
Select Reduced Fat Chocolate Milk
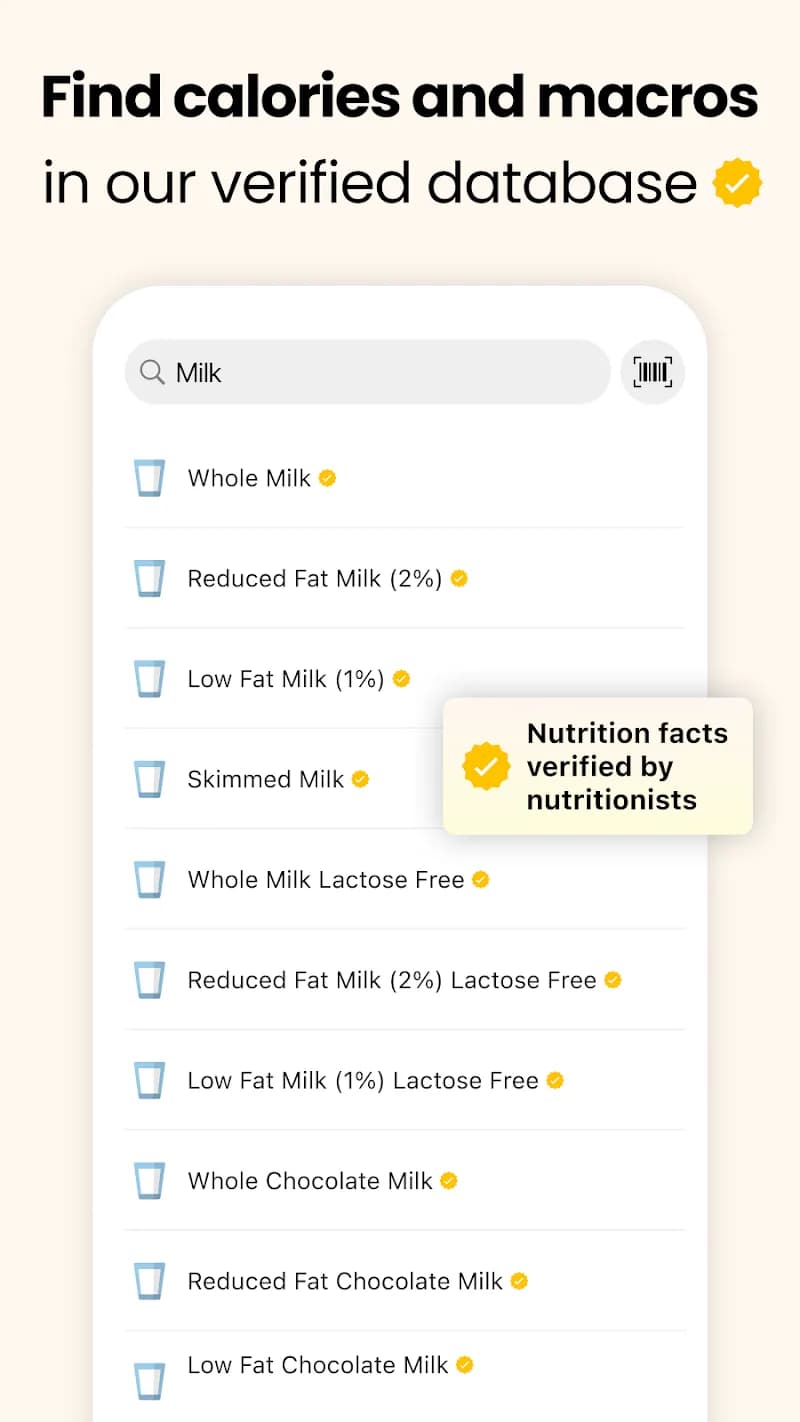(x=345, y=1281)
